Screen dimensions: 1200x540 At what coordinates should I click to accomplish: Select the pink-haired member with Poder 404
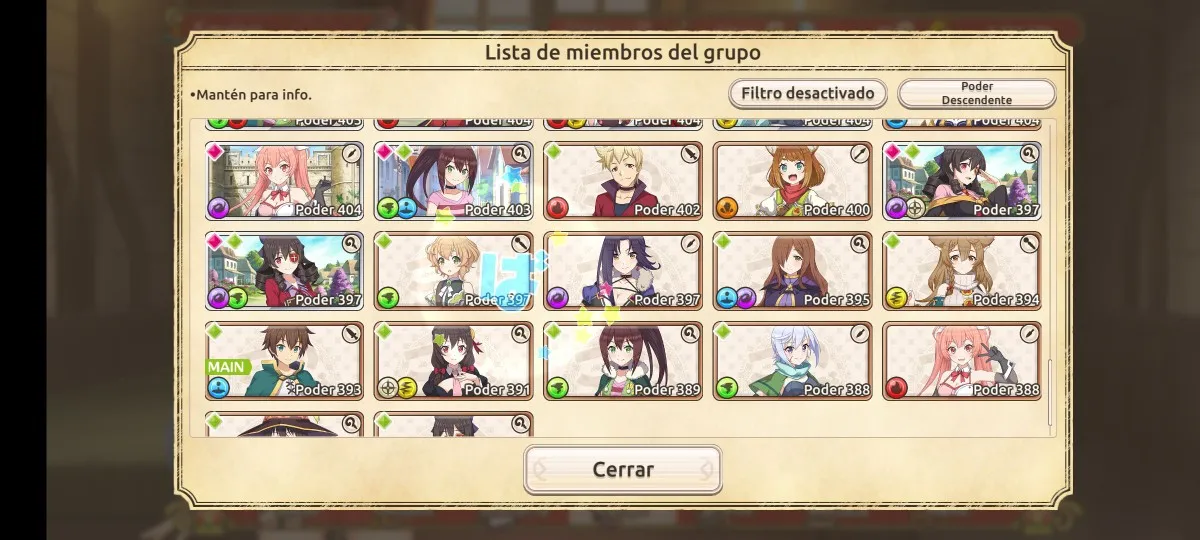click(284, 181)
